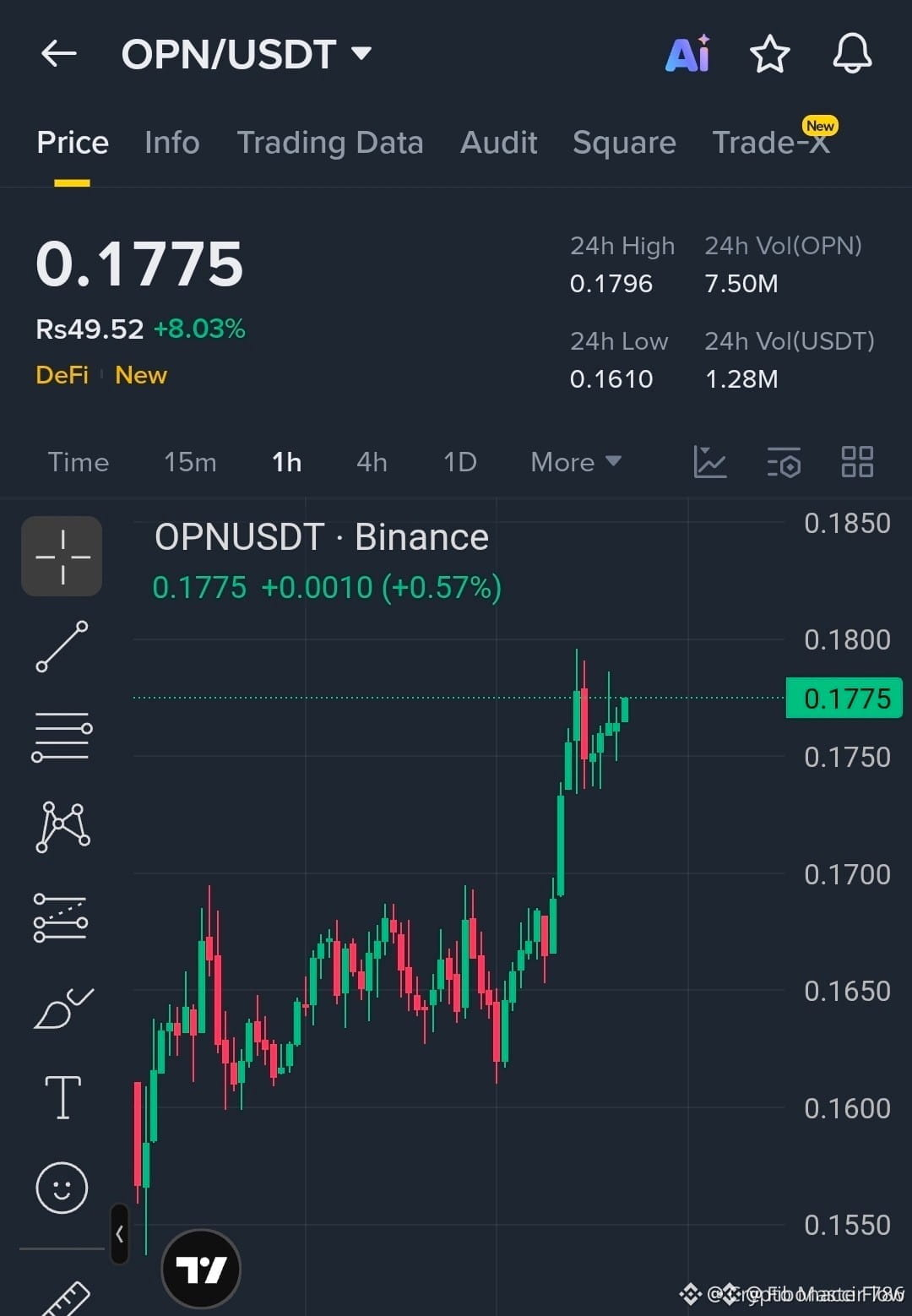Click the 24h High value 0.1796
This screenshot has height=1316, width=912.
coord(611,284)
